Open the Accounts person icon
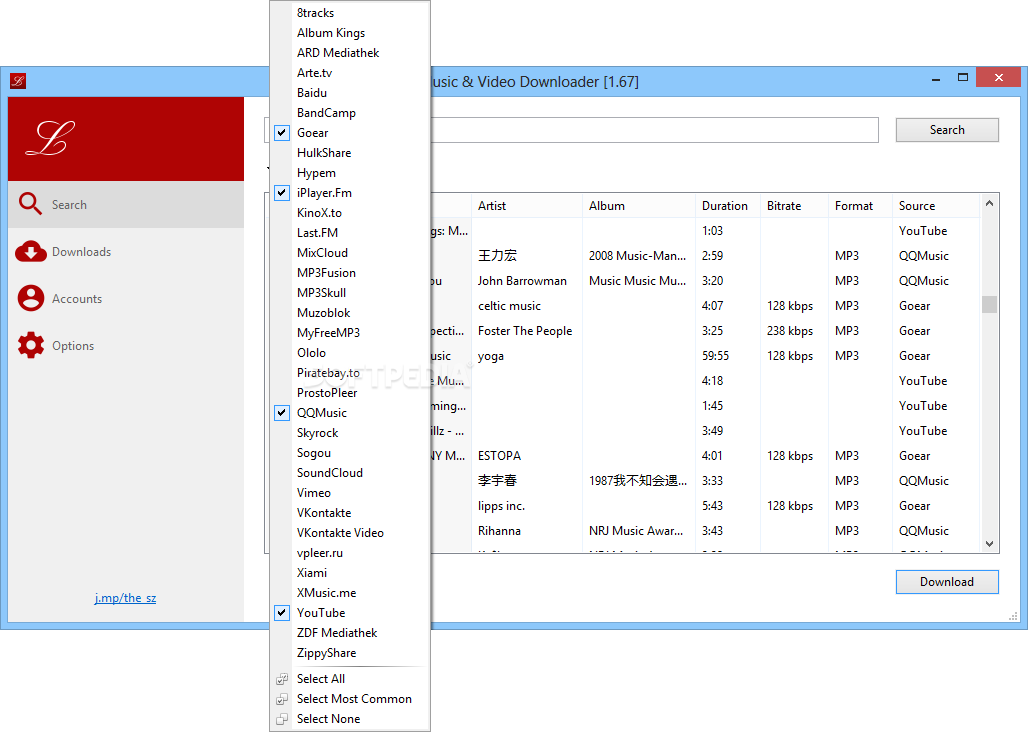Image resolution: width=1028 pixels, height=732 pixels. coord(31,298)
